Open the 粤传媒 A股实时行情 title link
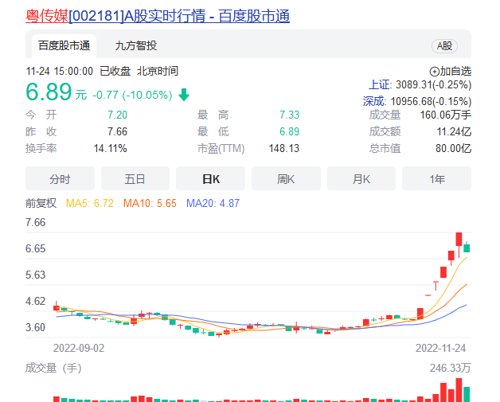The width and height of the screenshot is (500, 402). [158, 16]
